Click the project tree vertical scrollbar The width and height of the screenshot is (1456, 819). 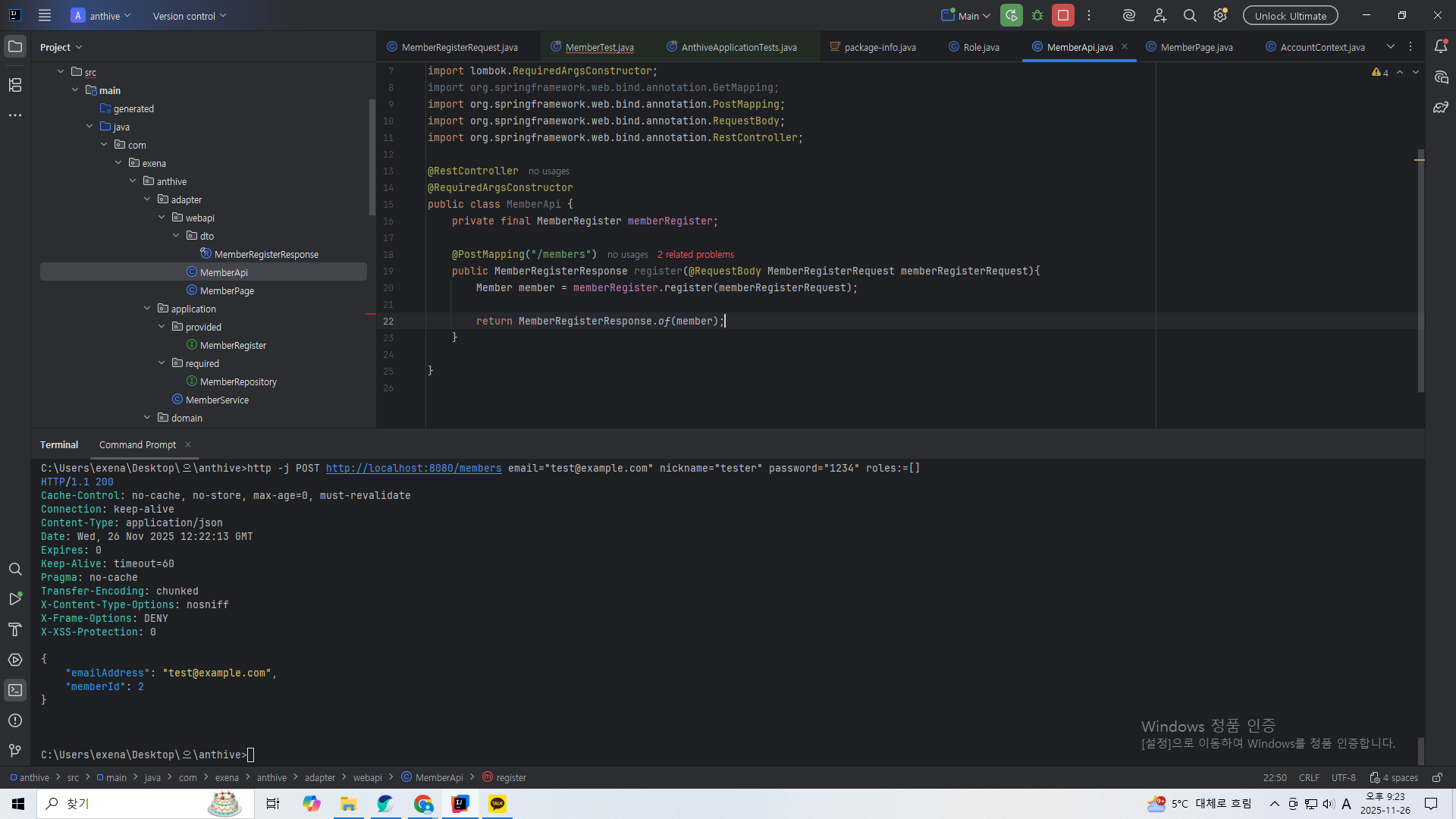372,155
